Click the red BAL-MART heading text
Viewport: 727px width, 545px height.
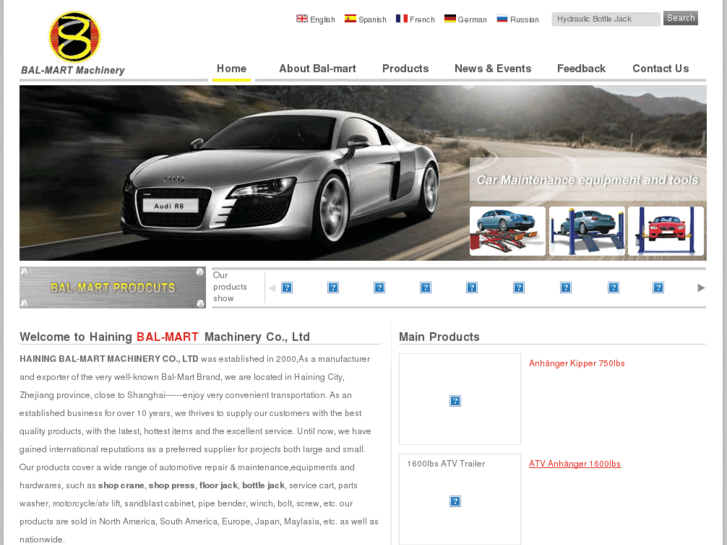pos(167,337)
